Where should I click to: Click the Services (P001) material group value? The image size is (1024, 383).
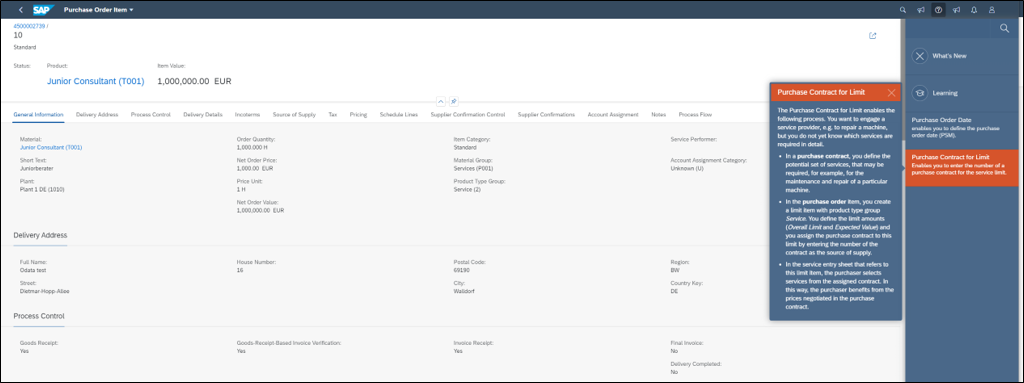(474, 169)
